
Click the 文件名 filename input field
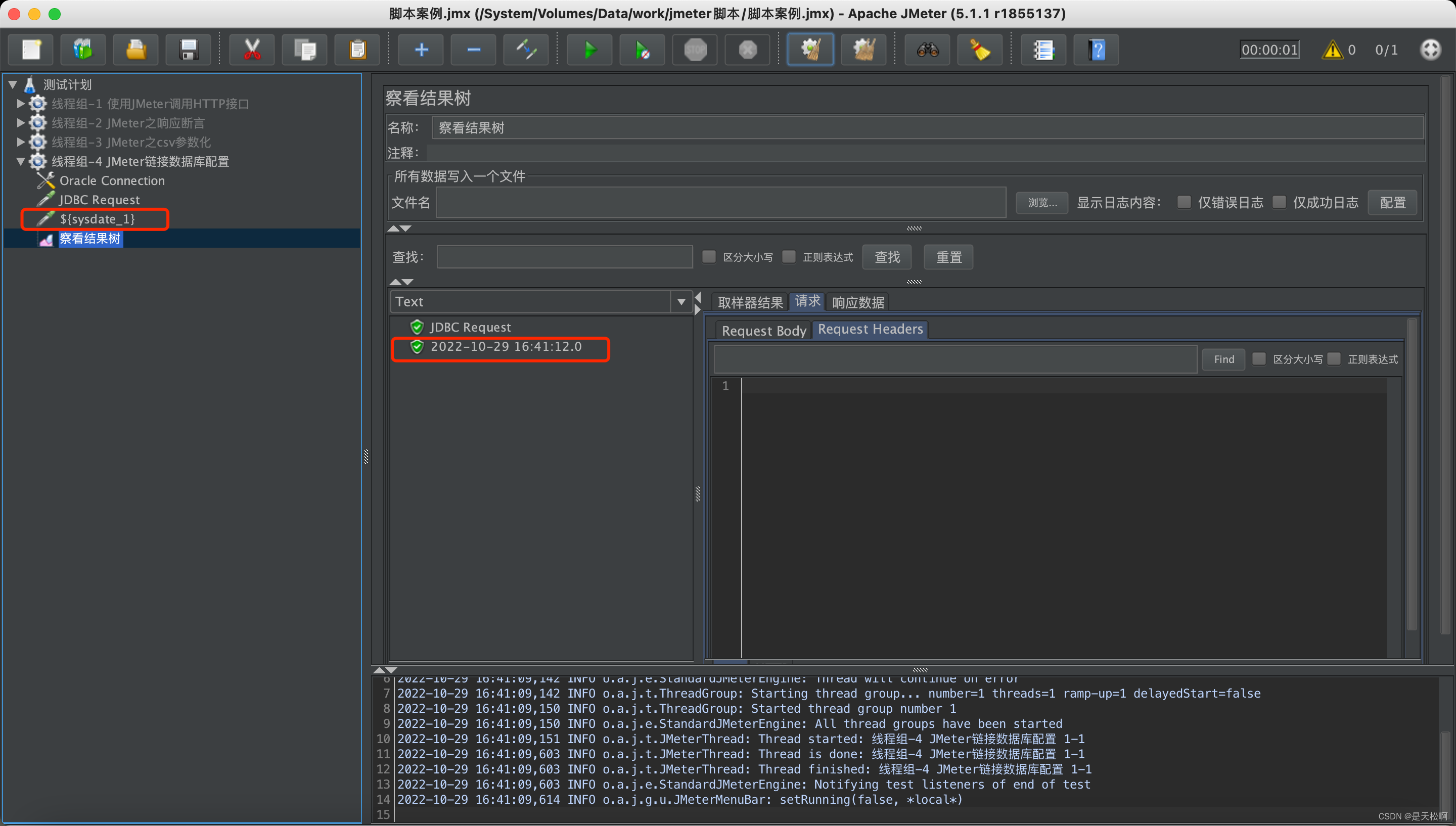click(721, 203)
